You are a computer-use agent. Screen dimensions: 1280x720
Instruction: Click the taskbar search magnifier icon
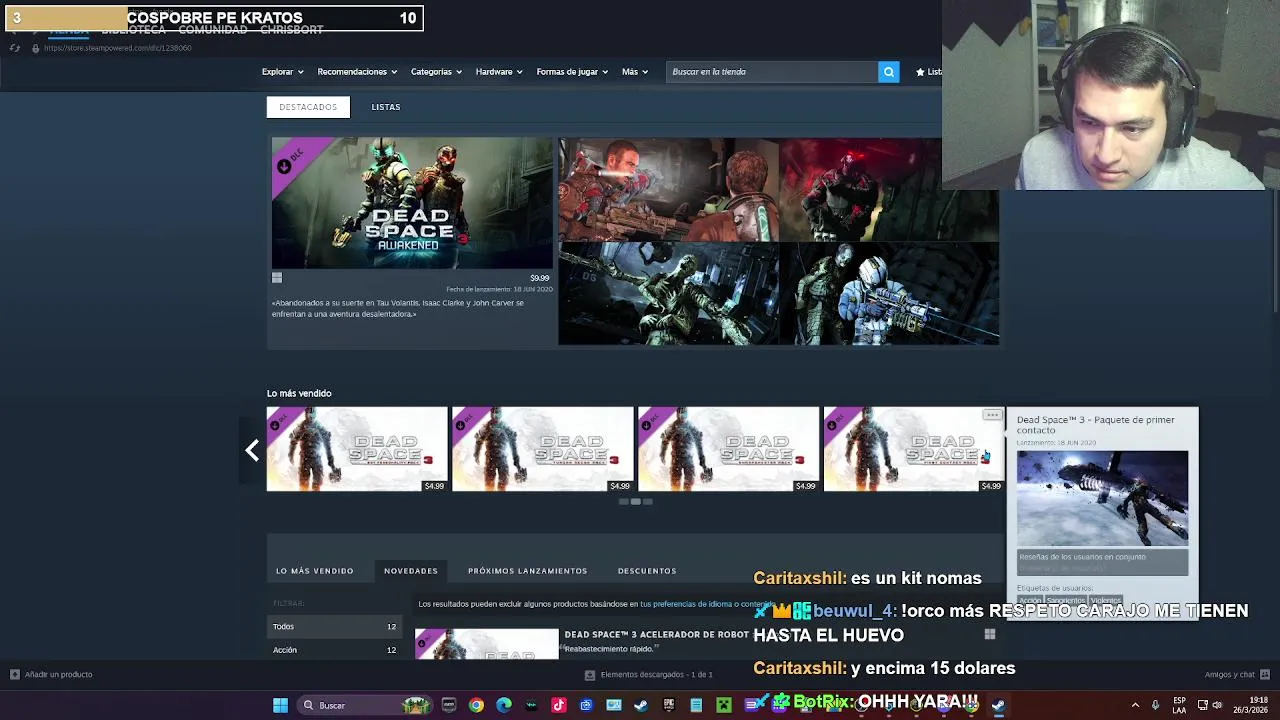(308, 705)
